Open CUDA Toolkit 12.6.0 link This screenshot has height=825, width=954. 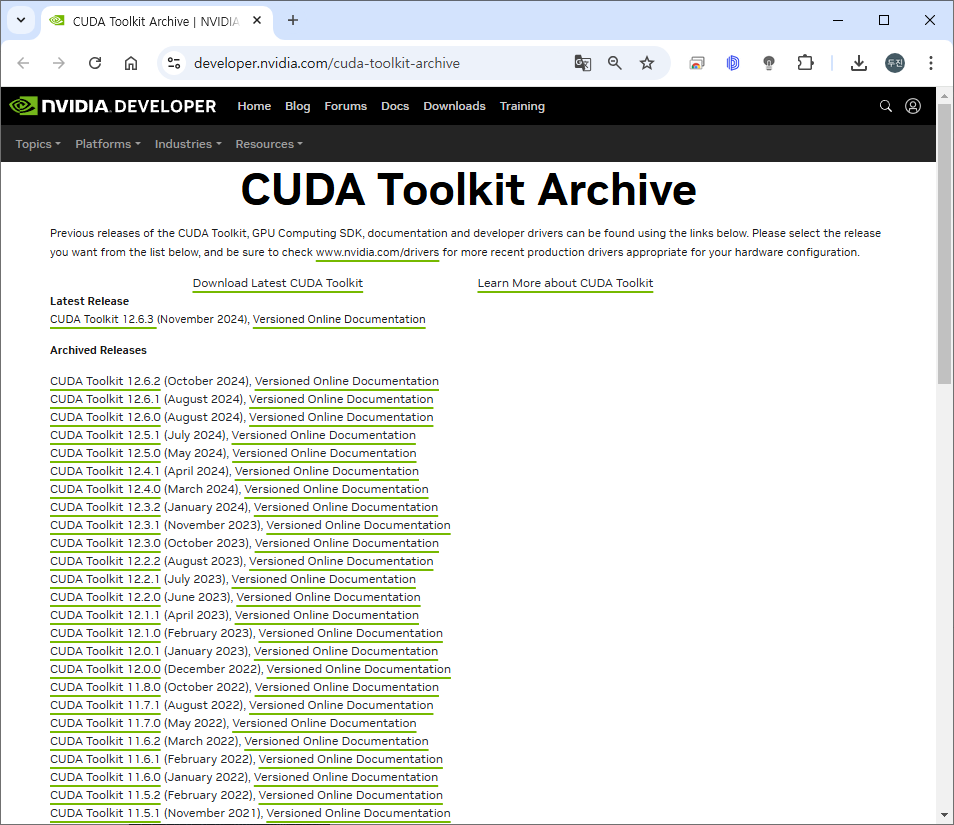(x=105, y=417)
